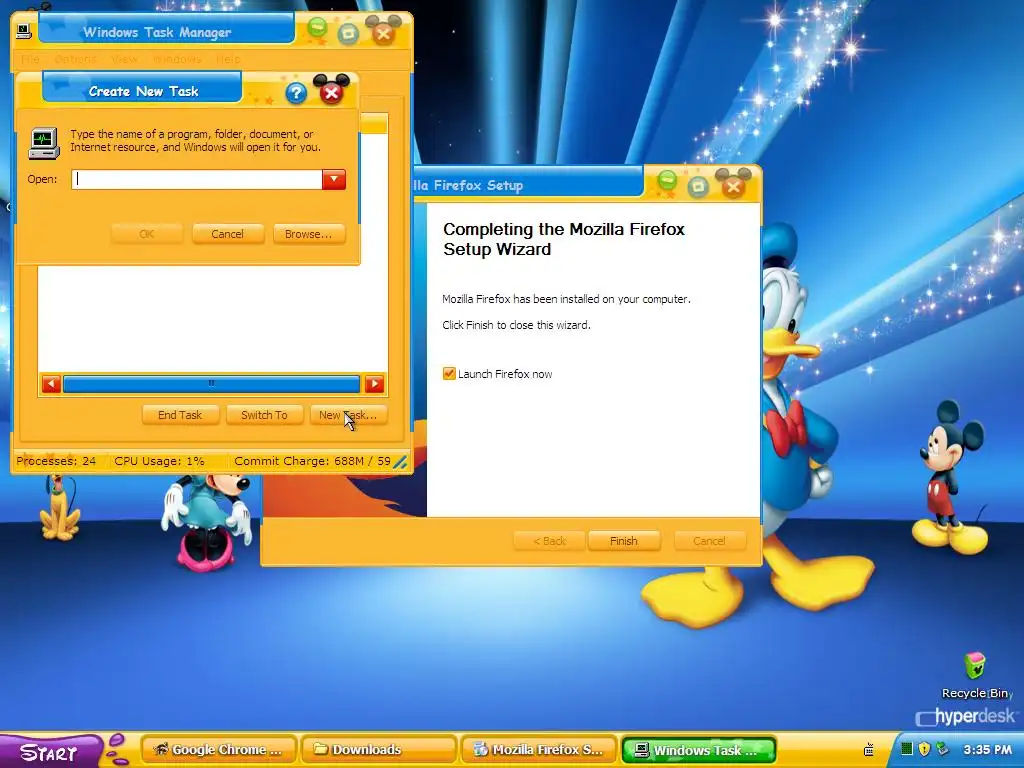This screenshot has height=768, width=1024.
Task: Click the Task Manager title bar icon
Action: click(24, 31)
